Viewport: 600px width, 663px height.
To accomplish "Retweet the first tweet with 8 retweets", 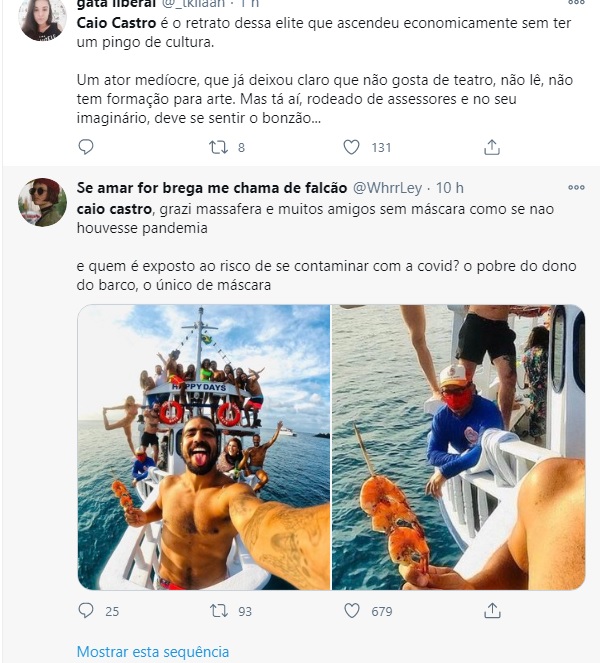I will pos(218,147).
